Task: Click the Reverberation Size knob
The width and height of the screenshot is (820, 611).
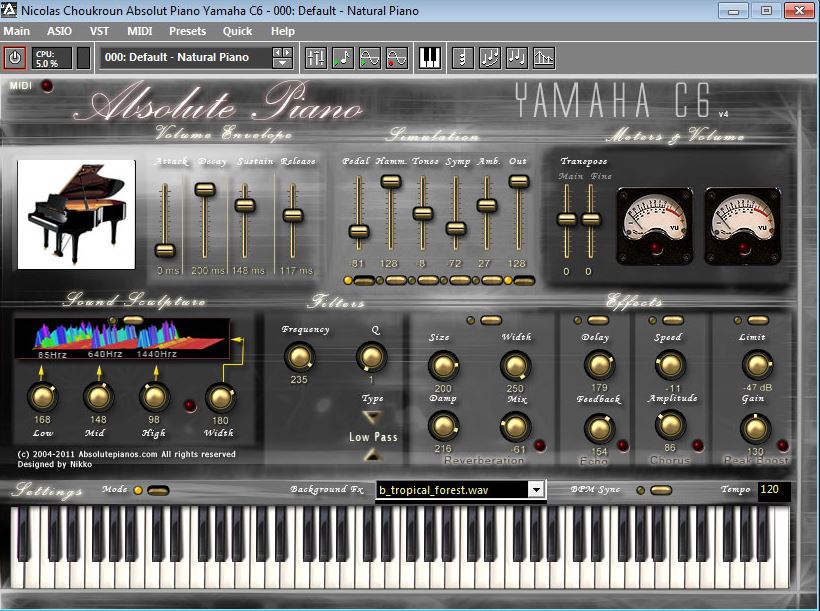Action: pos(443,366)
